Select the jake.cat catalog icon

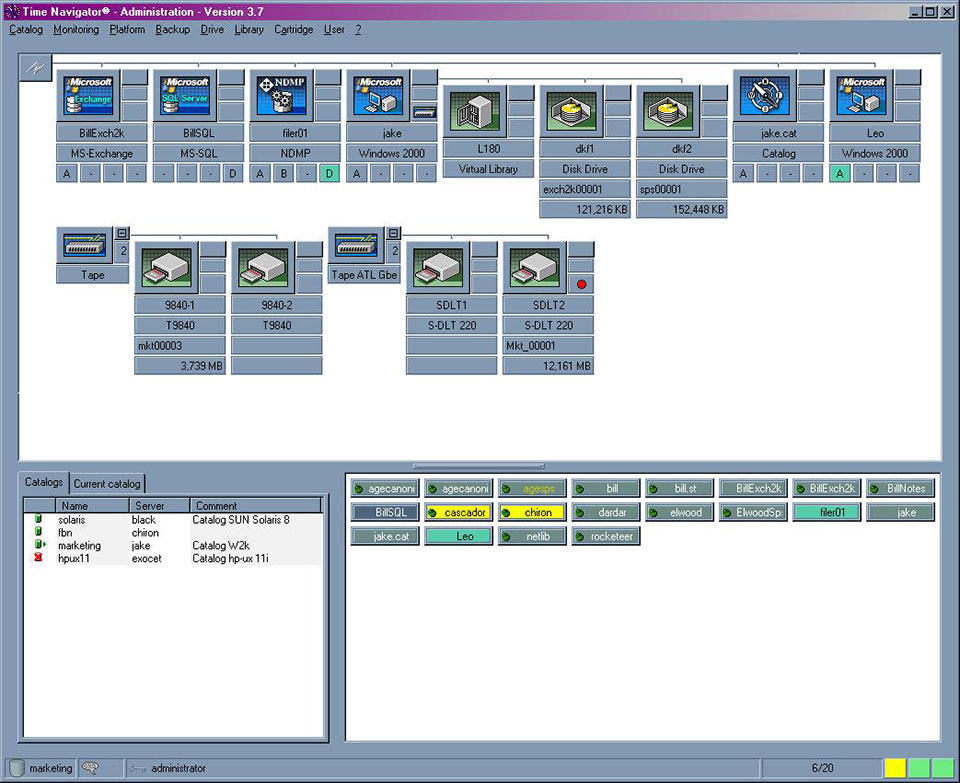pyautogui.click(x=764, y=95)
